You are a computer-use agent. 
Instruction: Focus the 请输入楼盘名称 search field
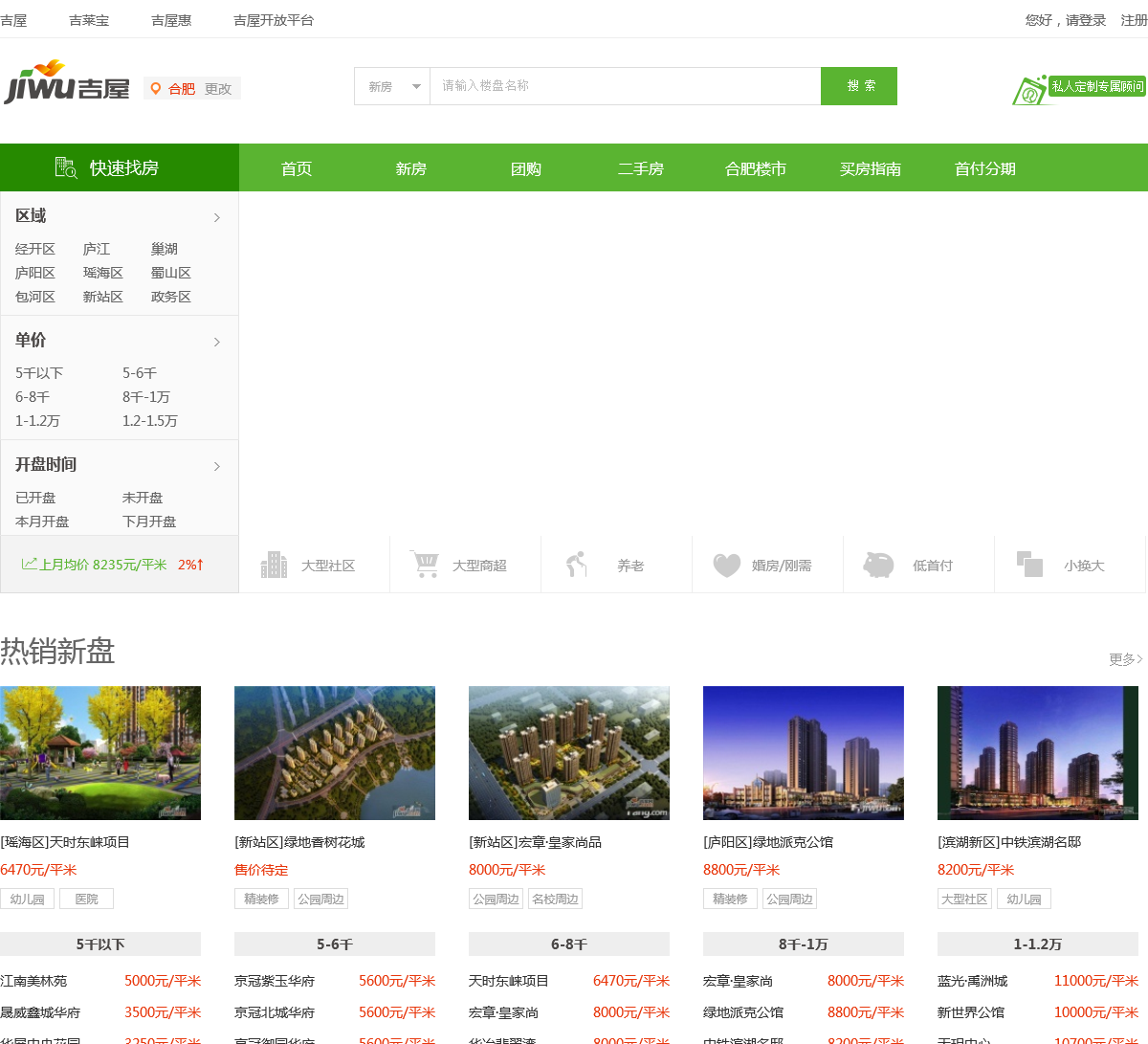(626, 86)
